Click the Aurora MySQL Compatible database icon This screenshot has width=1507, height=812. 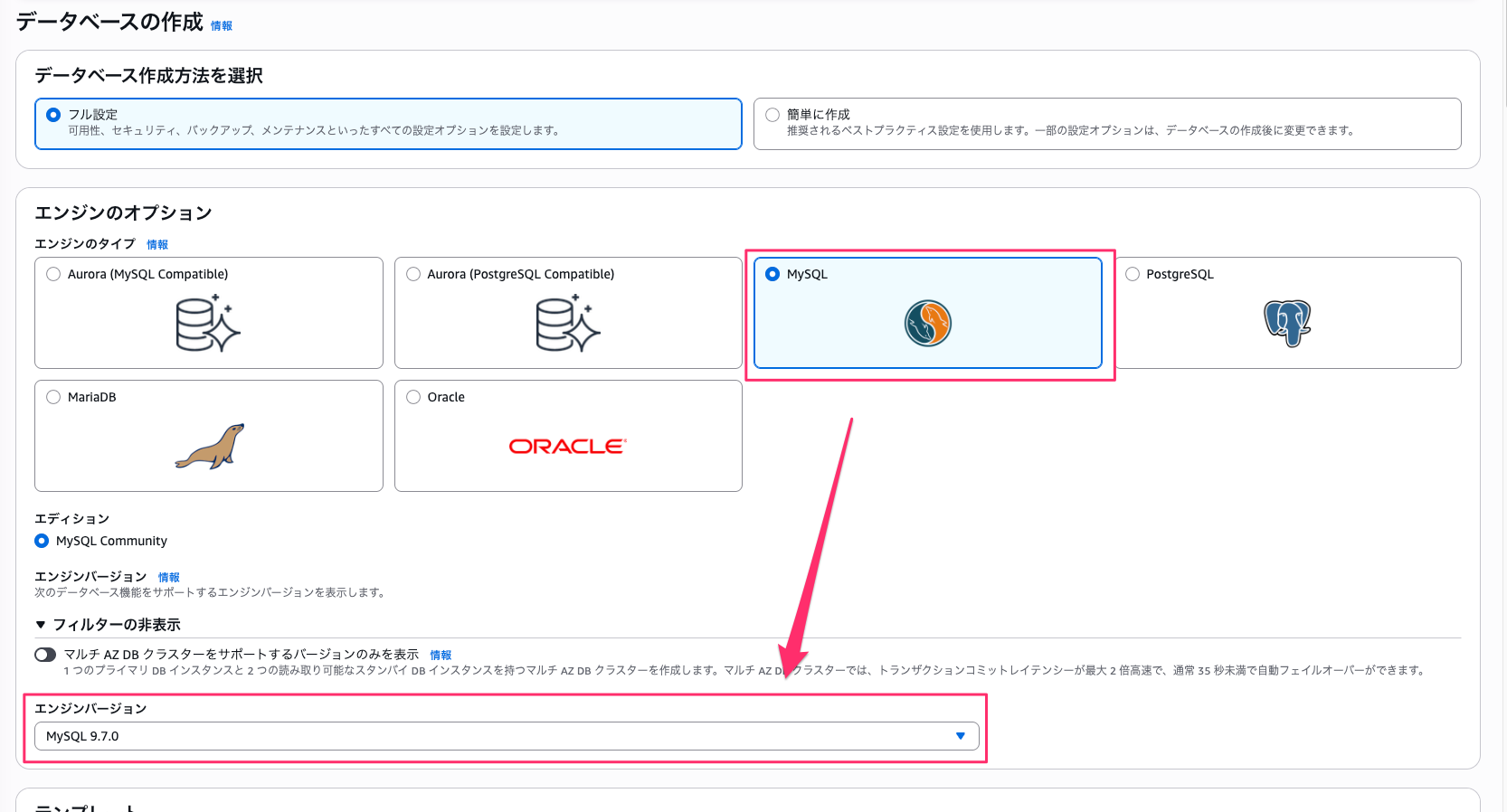pyautogui.click(x=208, y=323)
